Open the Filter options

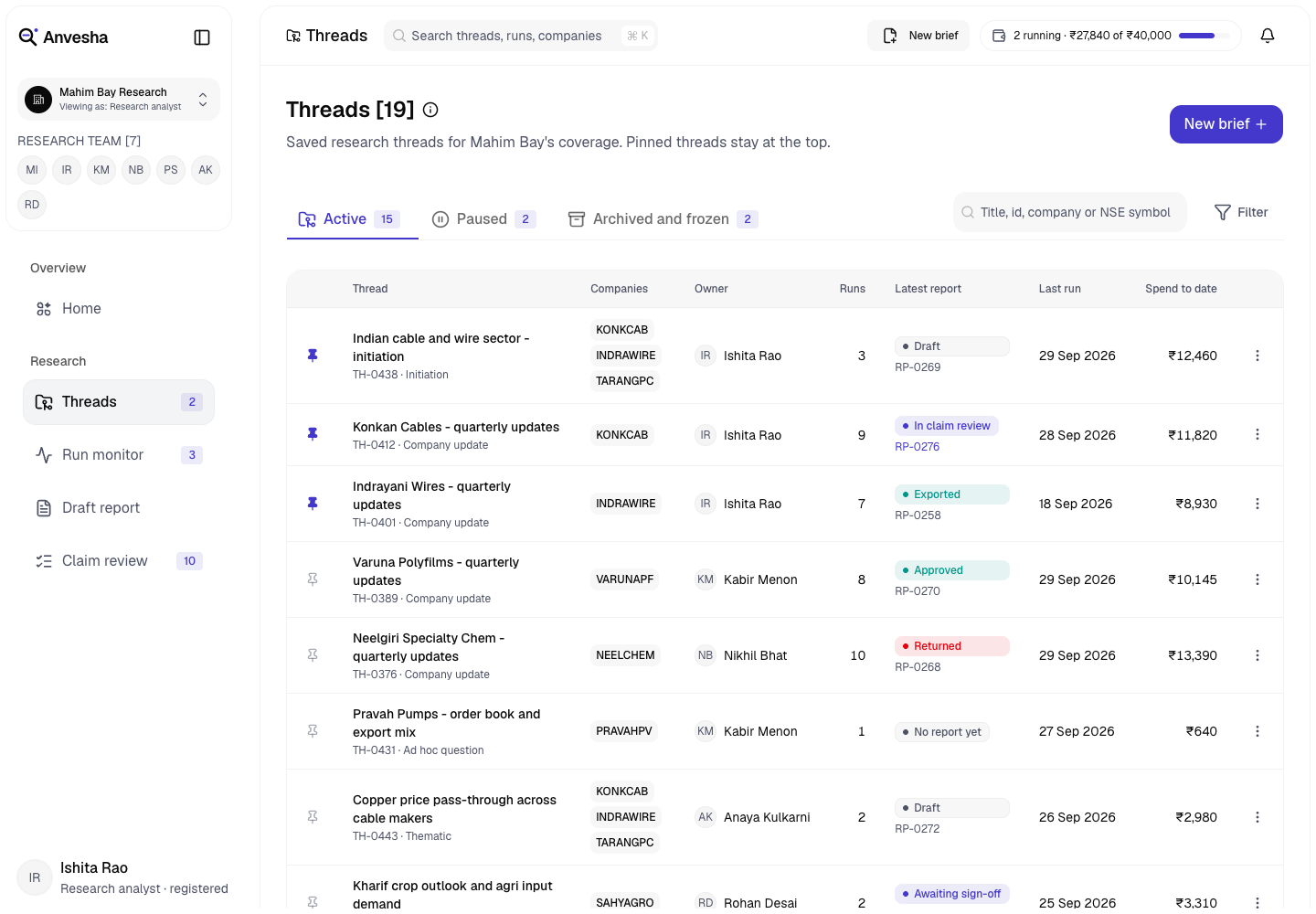(x=1241, y=212)
